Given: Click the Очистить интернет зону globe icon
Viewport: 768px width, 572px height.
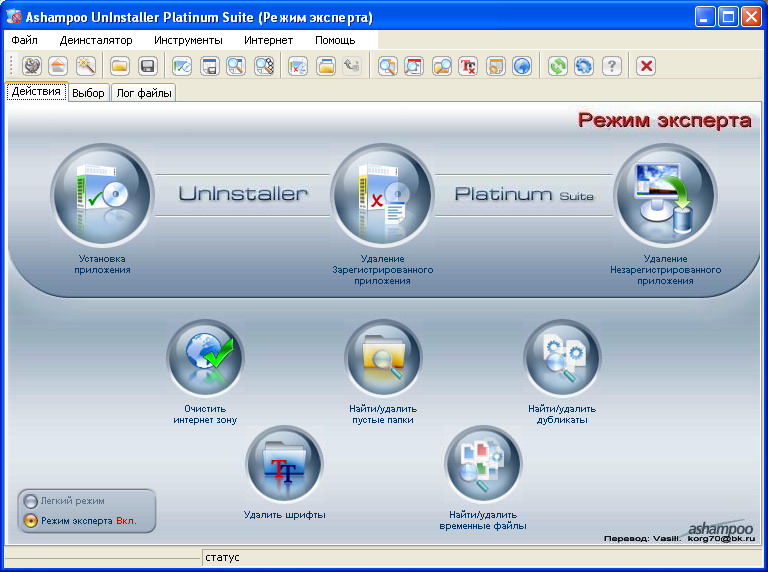Looking at the screenshot, I should [206, 358].
